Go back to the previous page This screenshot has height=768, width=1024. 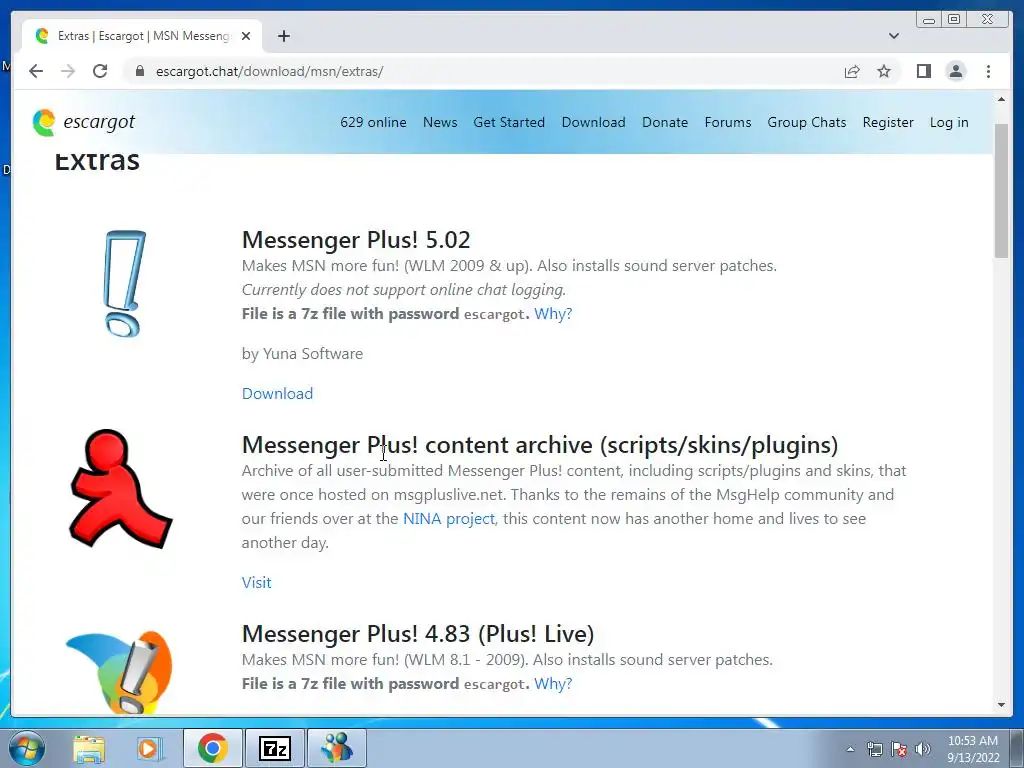36,71
